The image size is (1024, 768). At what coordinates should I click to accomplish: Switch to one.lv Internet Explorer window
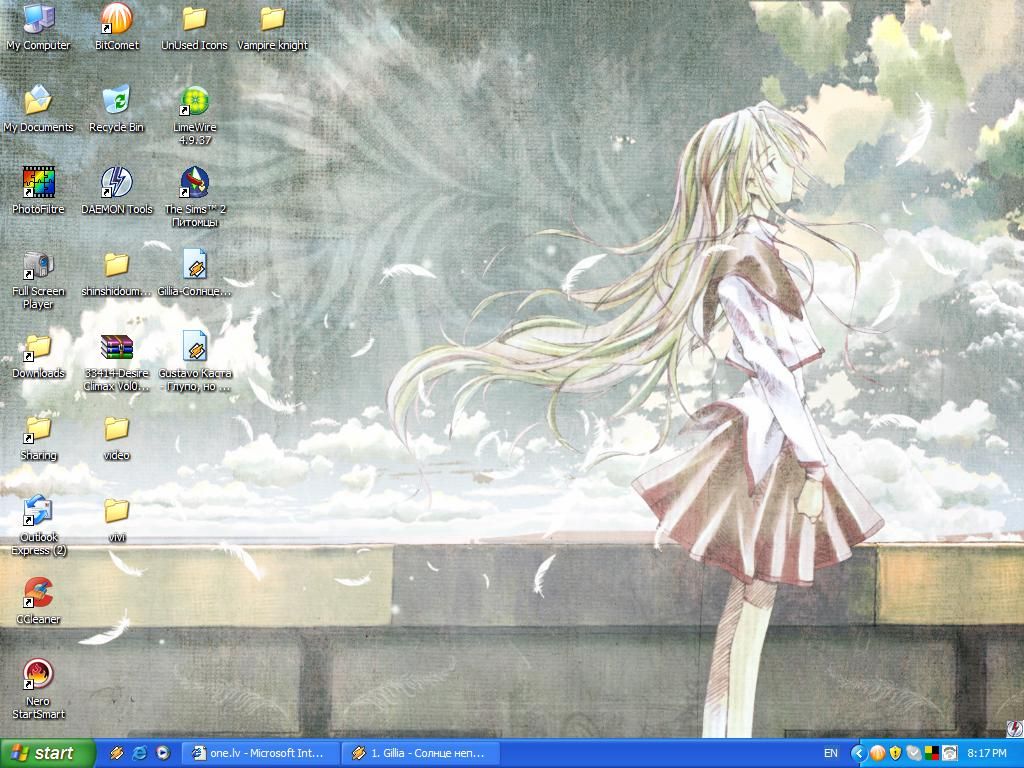(261, 753)
